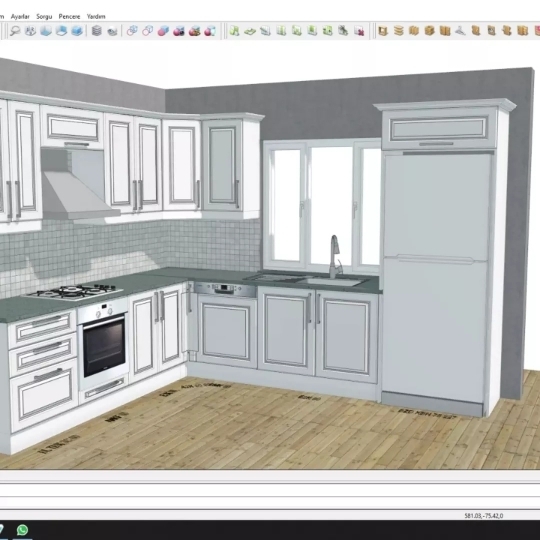540x540 pixels.
Task: Select the window above the sink
Action: (322, 205)
